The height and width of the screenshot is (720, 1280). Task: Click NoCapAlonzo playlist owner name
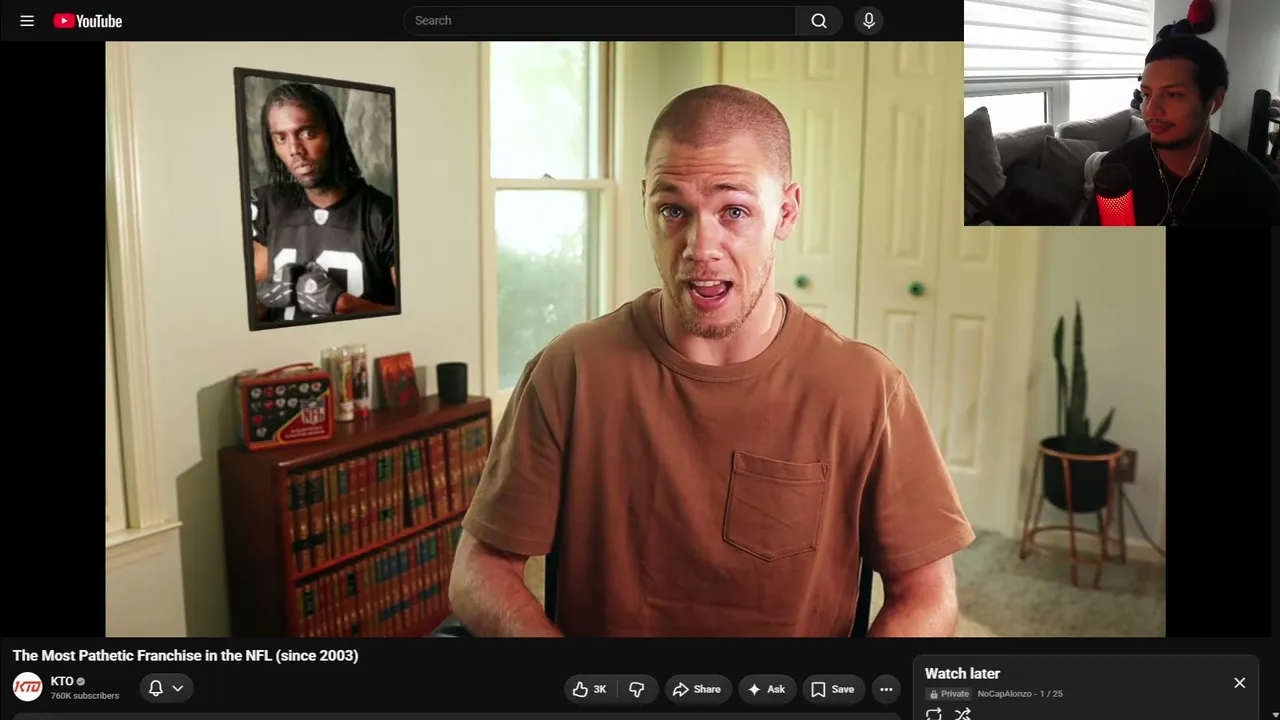pyautogui.click(x=1004, y=694)
